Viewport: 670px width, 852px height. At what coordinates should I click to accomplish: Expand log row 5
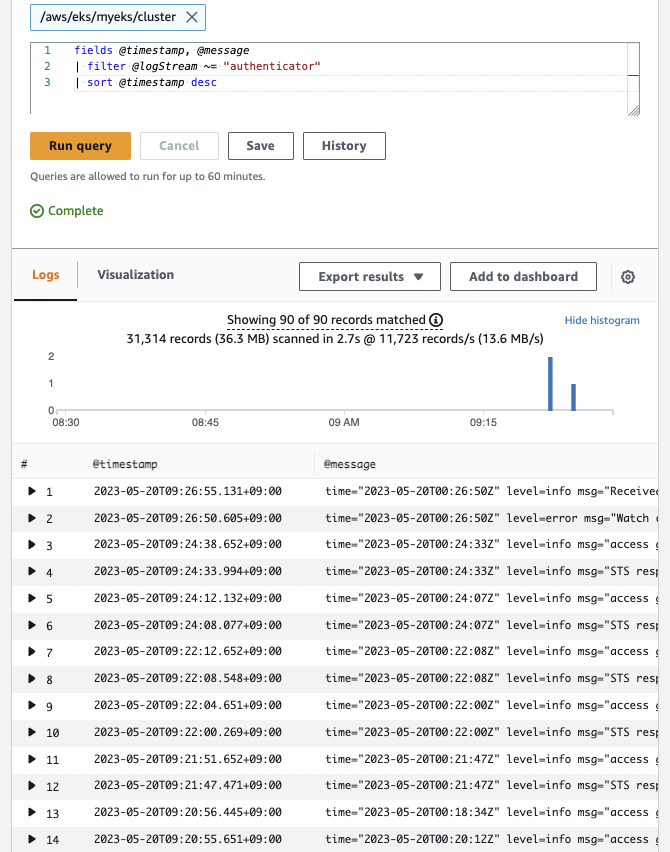pyautogui.click(x=32, y=598)
